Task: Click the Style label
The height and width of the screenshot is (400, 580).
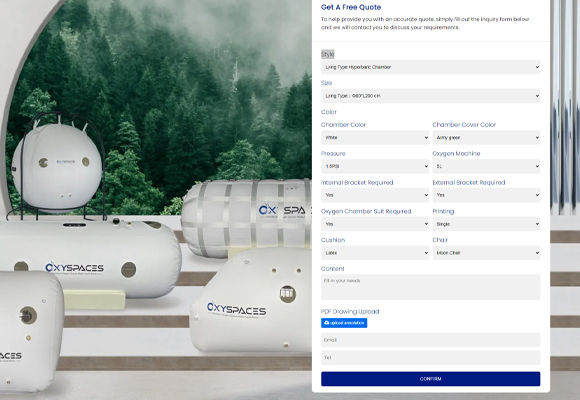Action: coord(327,54)
